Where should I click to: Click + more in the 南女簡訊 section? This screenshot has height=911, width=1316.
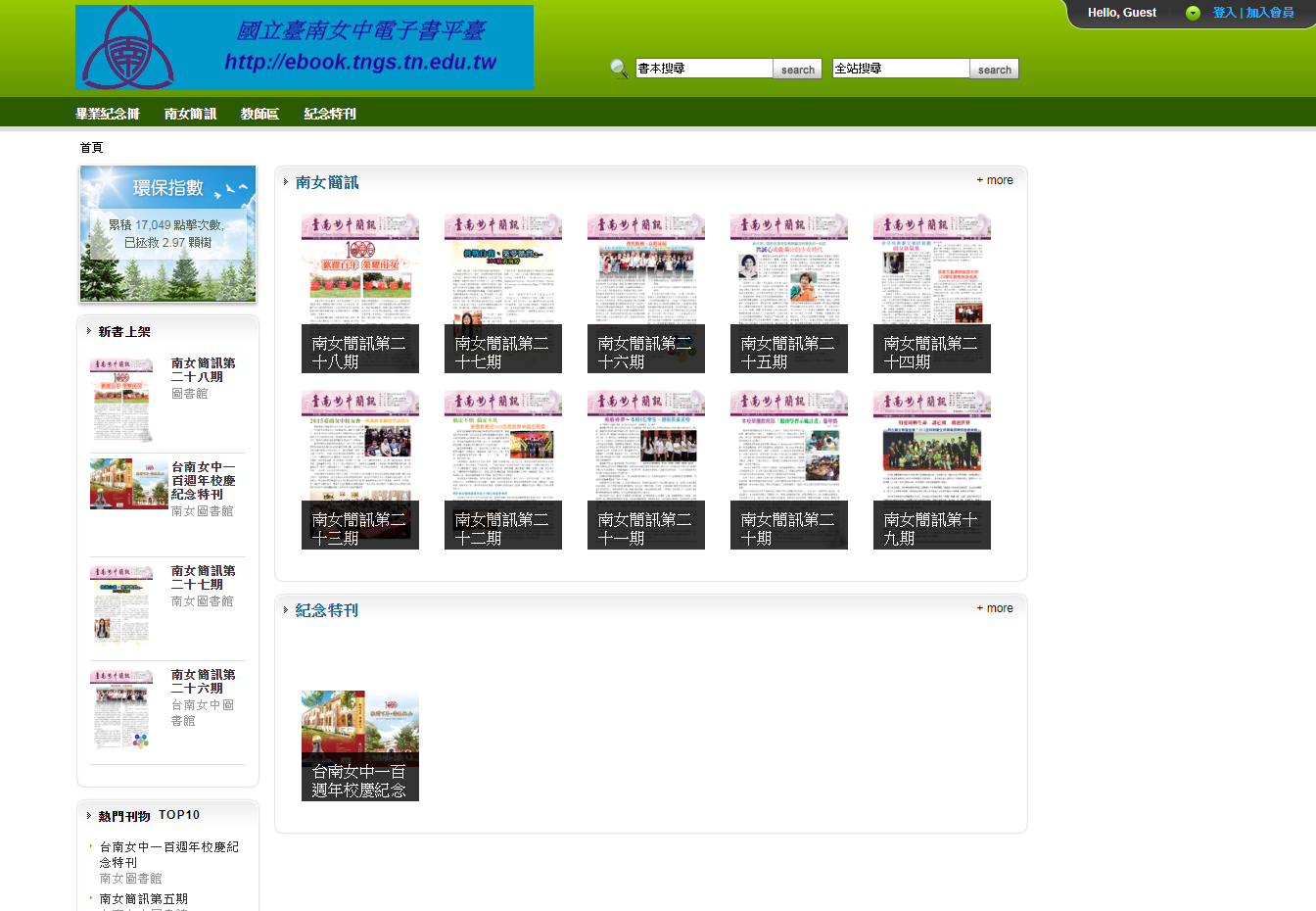(x=995, y=180)
